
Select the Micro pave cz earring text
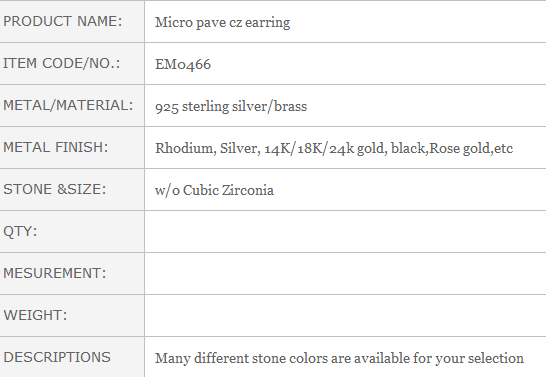222,23
